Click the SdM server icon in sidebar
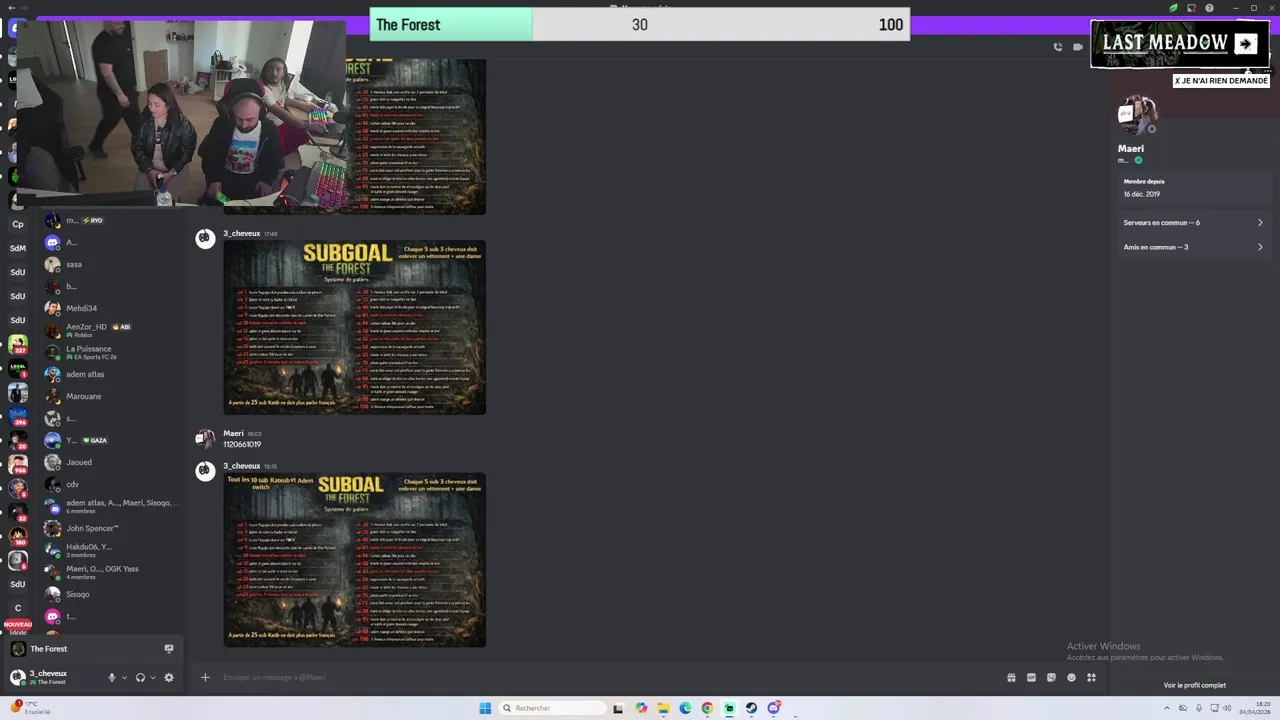The width and height of the screenshot is (1280, 720). point(18,248)
